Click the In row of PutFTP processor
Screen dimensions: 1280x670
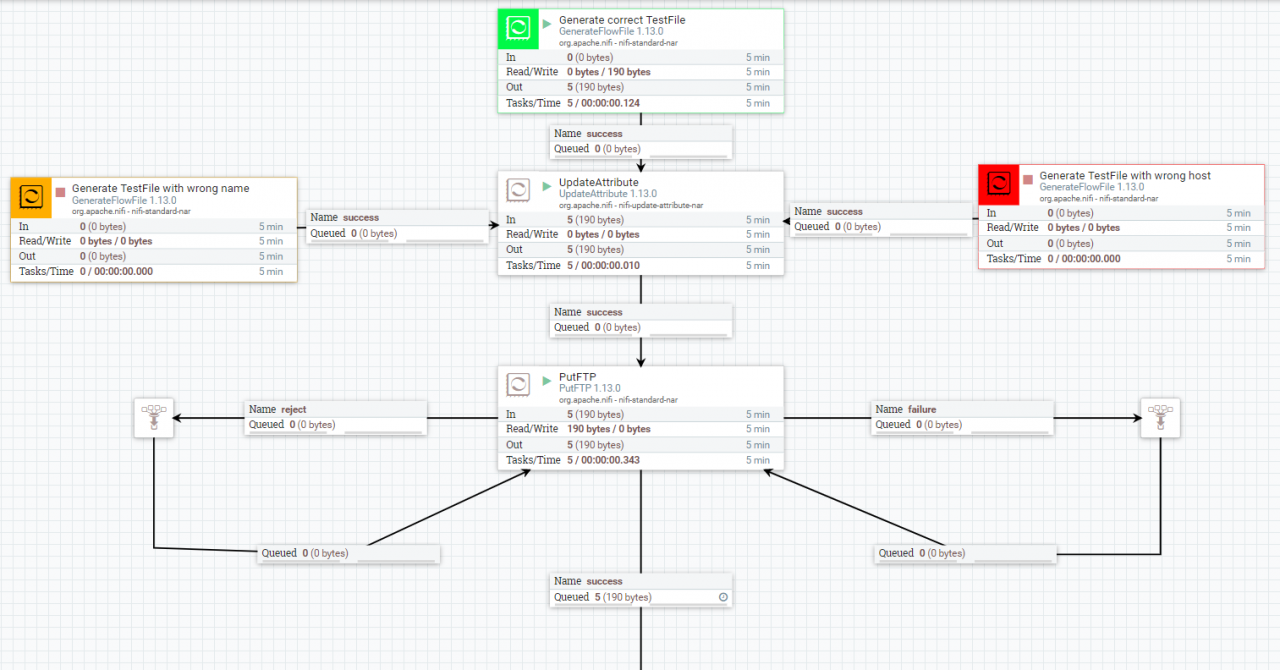click(x=641, y=414)
